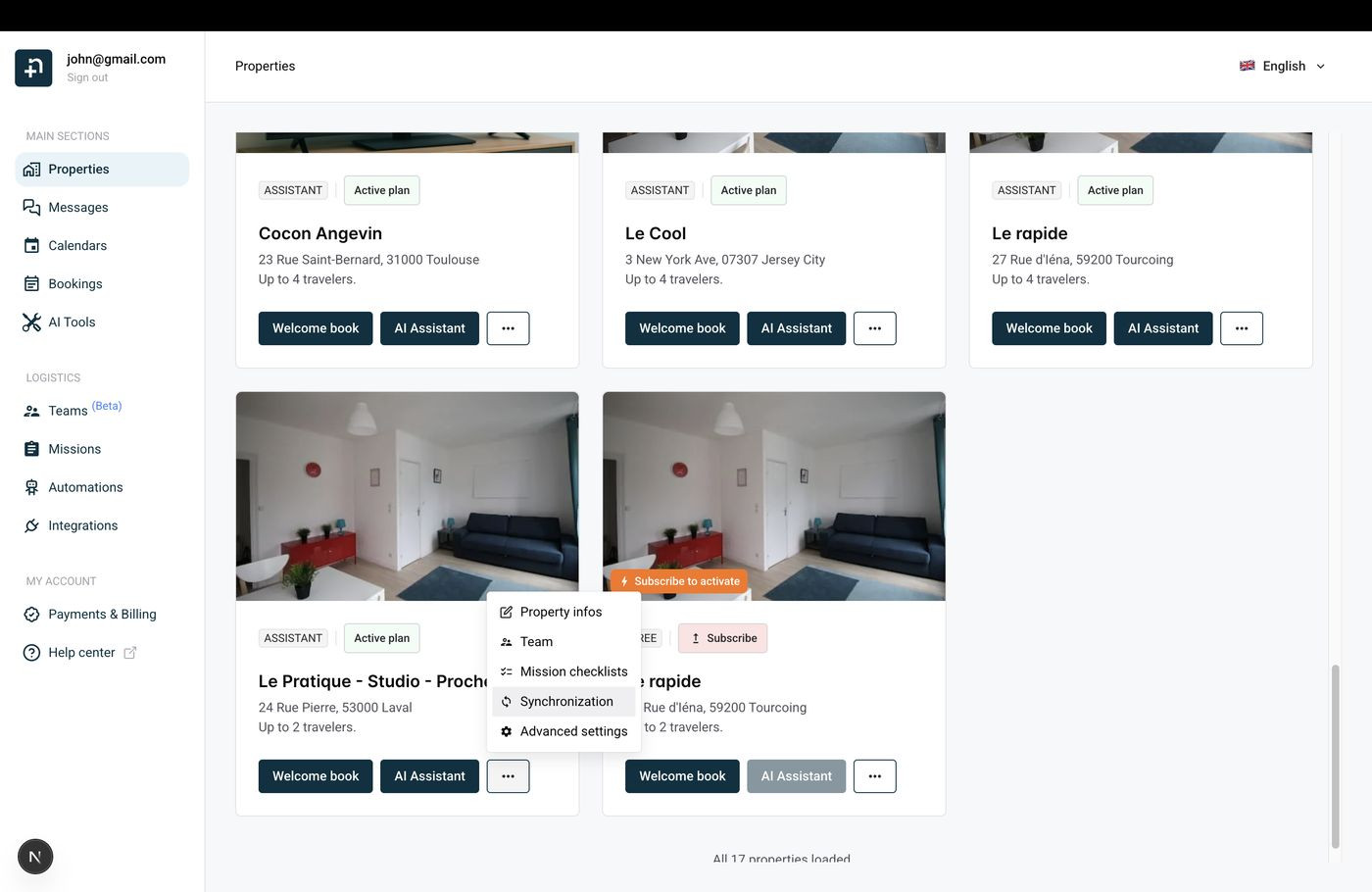Click the AI Tools wrench icon
Image resolution: width=1372 pixels, height=892 pixels.
tap(31, 322)
